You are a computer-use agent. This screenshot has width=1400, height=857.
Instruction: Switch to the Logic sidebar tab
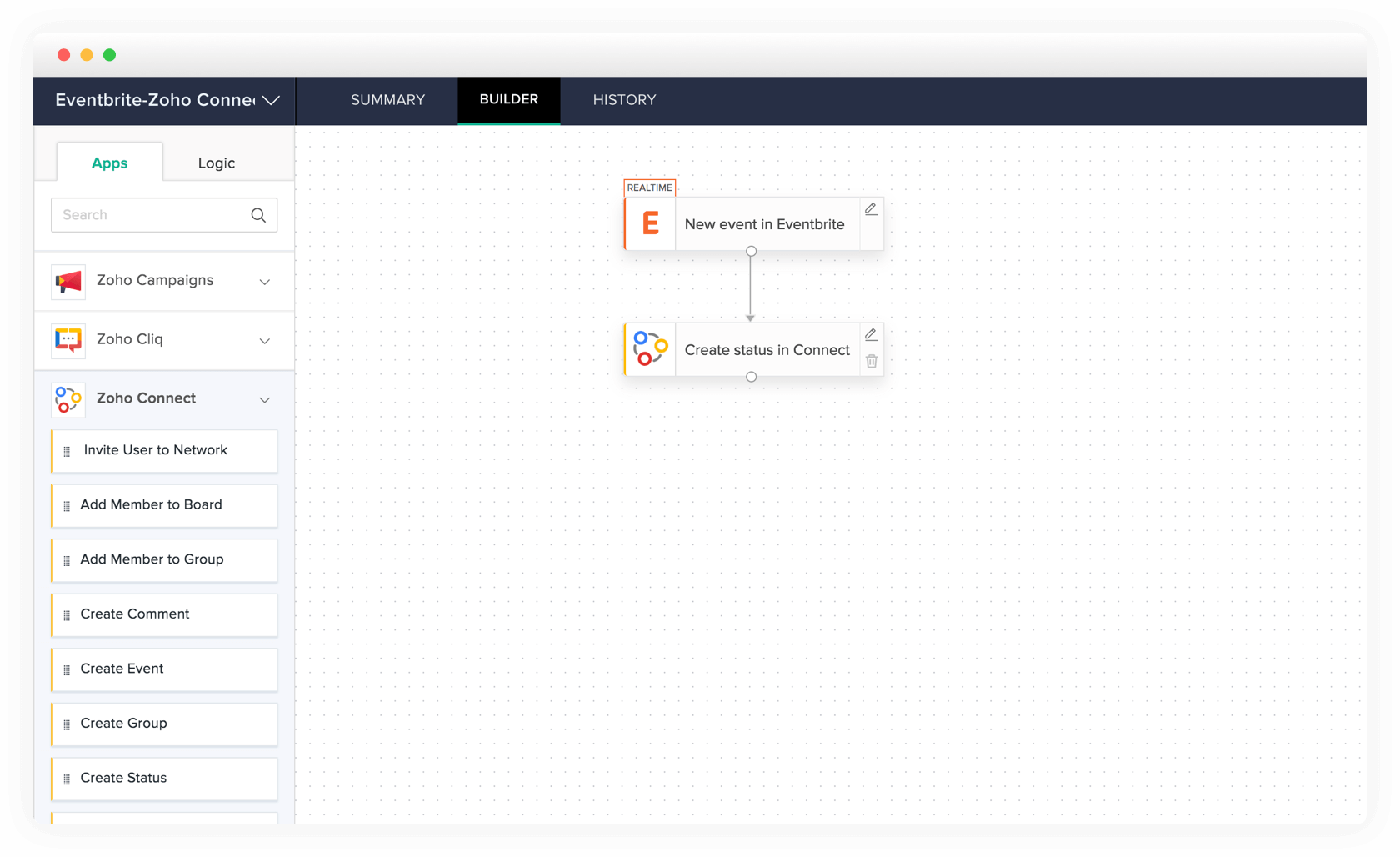point(216,163)
